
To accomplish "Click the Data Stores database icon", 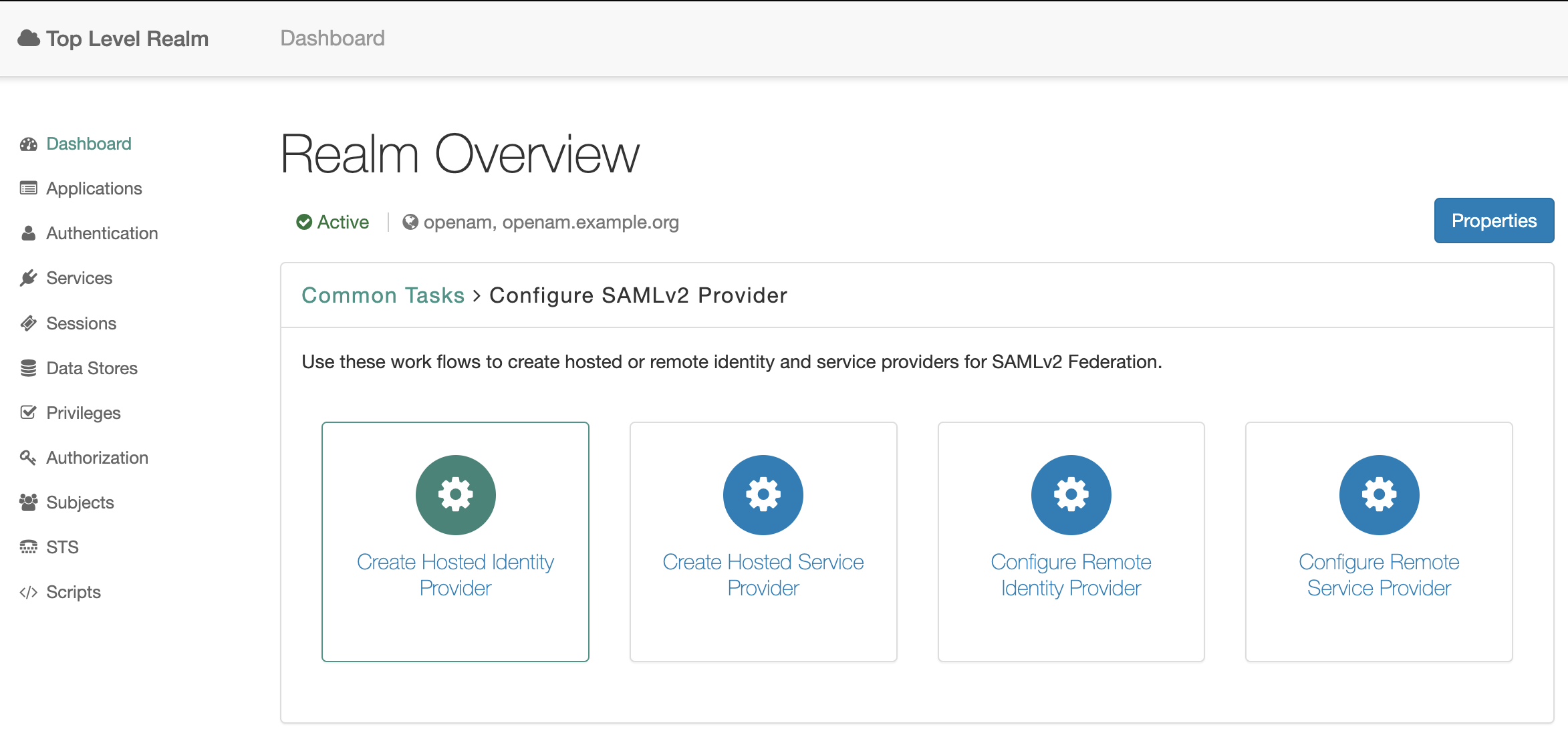I will pyautogui.click(x=28, y=368).
